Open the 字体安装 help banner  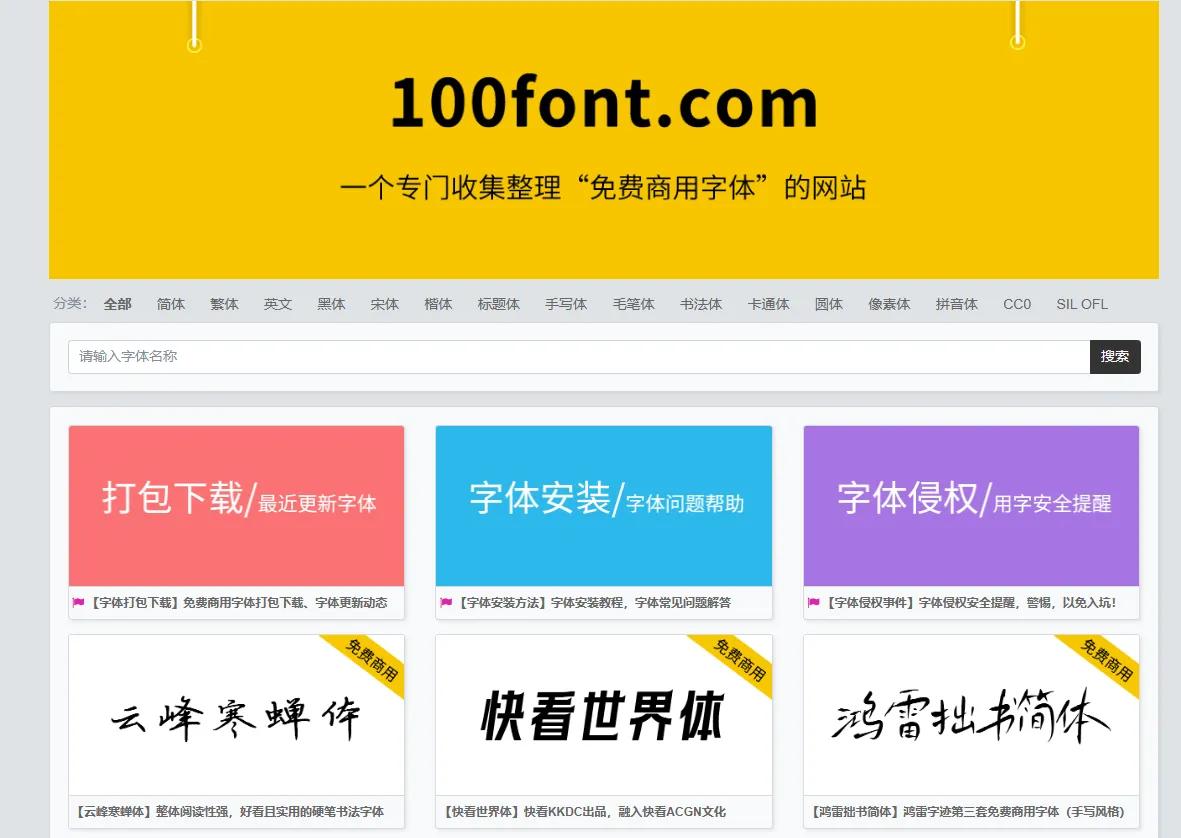point(604,505)
